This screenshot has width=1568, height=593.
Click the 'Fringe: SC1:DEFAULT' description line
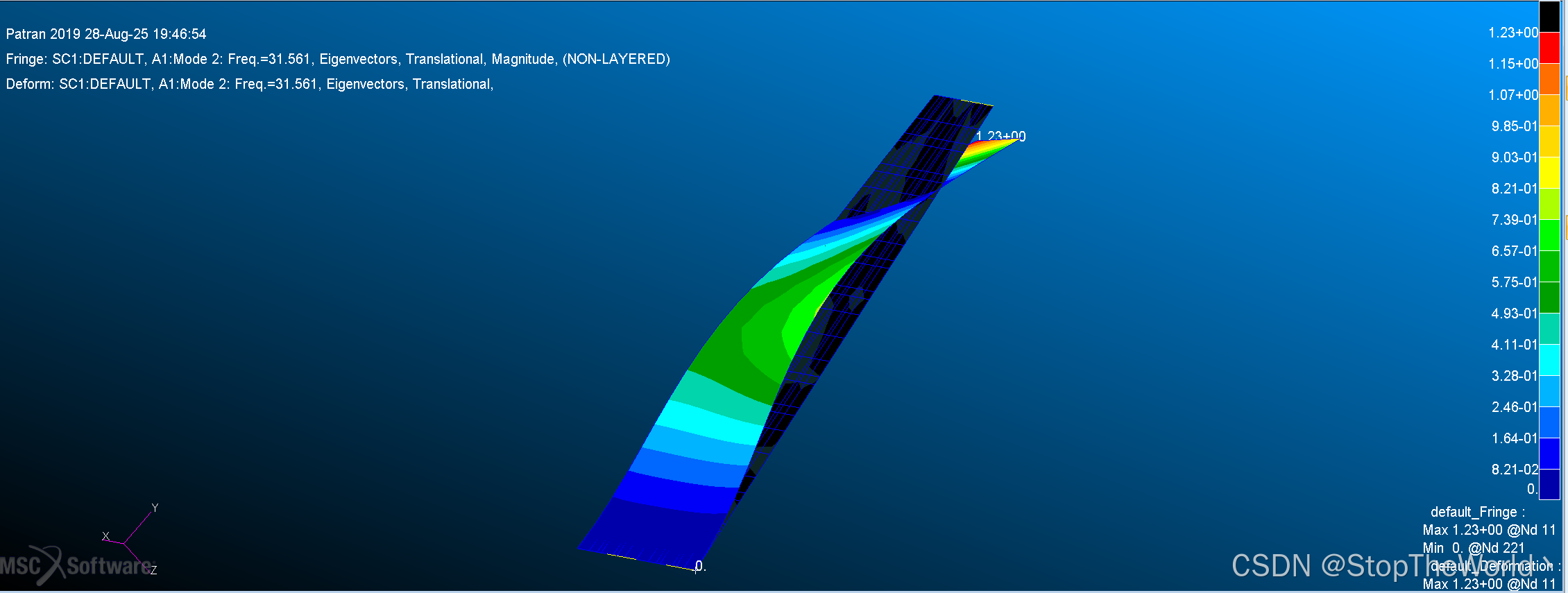point(338,59)
